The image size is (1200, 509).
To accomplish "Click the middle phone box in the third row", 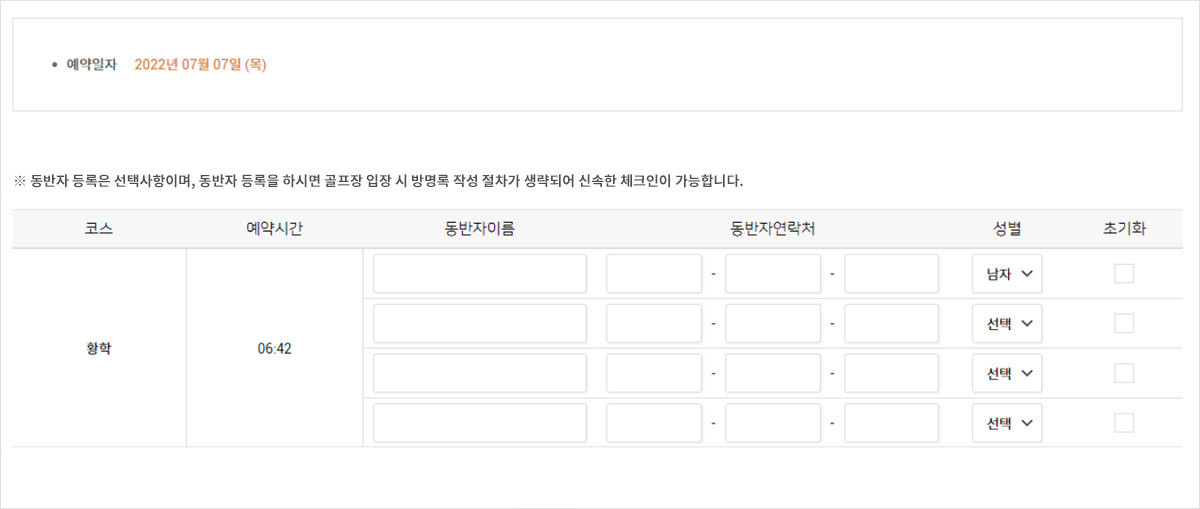I will tap(773, 373).
